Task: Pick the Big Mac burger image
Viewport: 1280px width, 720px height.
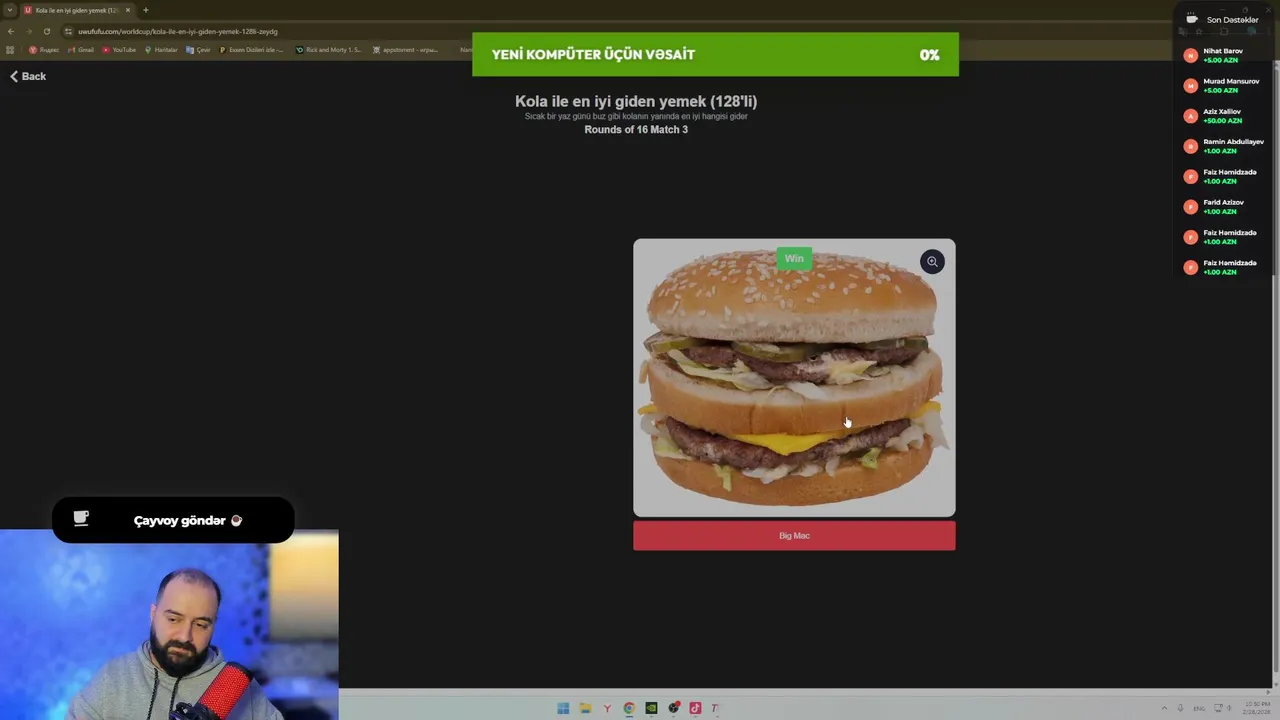Action: point(794,378)
